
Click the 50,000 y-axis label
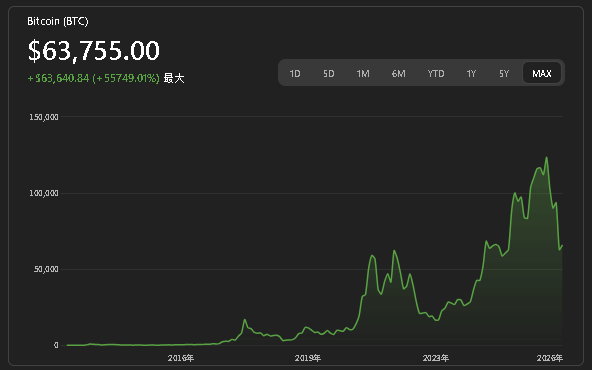tap(46, 269)
